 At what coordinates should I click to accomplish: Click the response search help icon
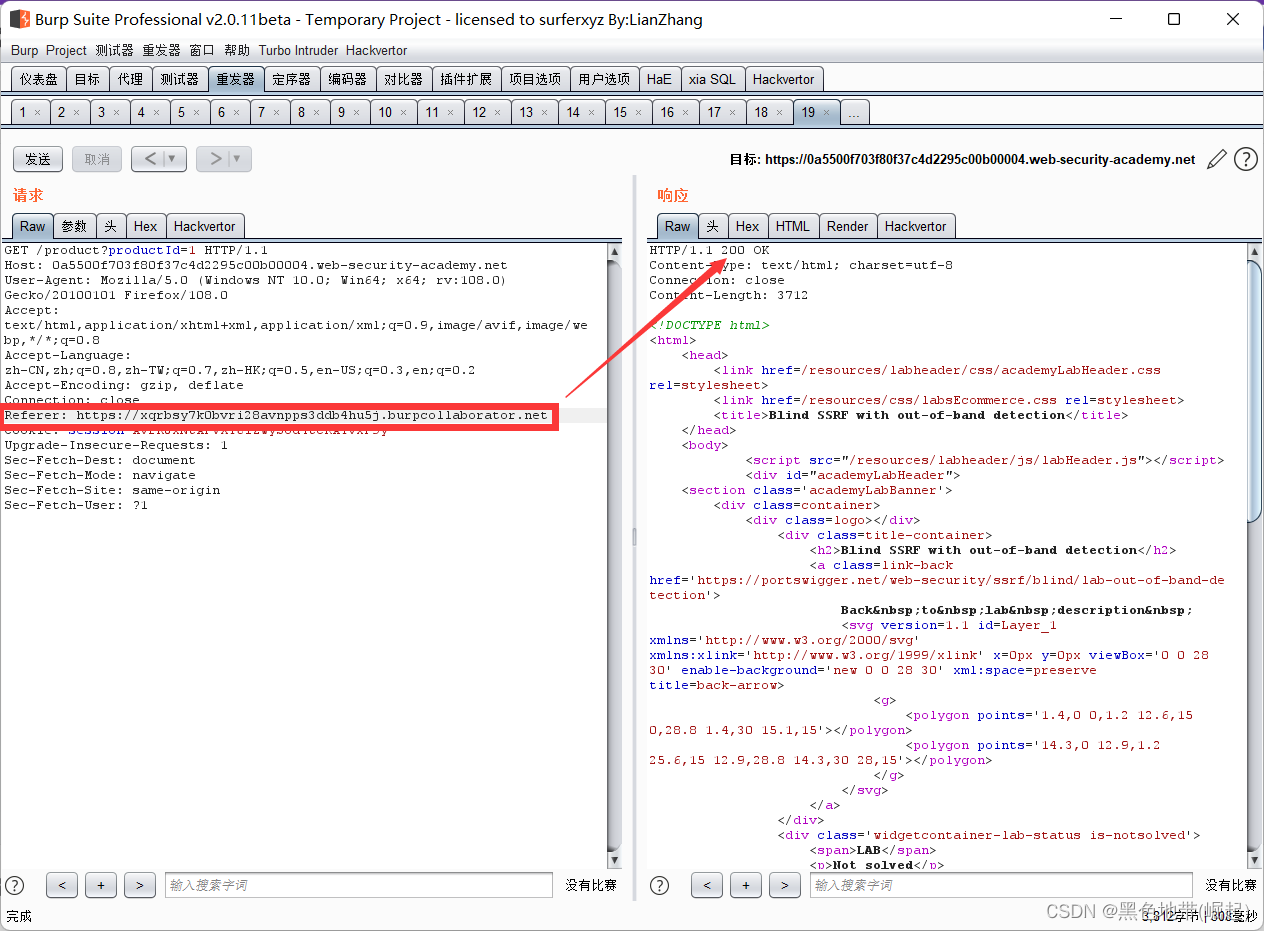(x=660, y=885)
